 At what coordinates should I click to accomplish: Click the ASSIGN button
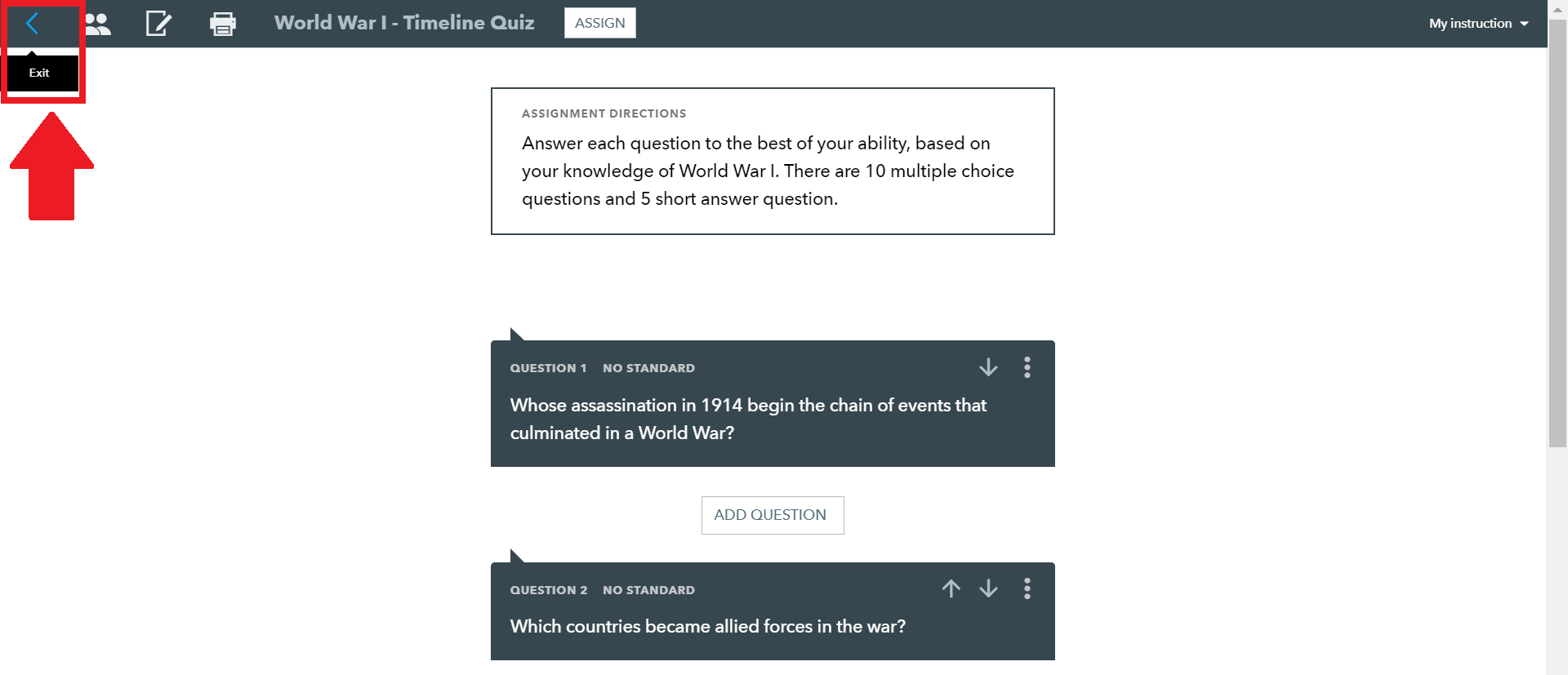coord(600,23)
